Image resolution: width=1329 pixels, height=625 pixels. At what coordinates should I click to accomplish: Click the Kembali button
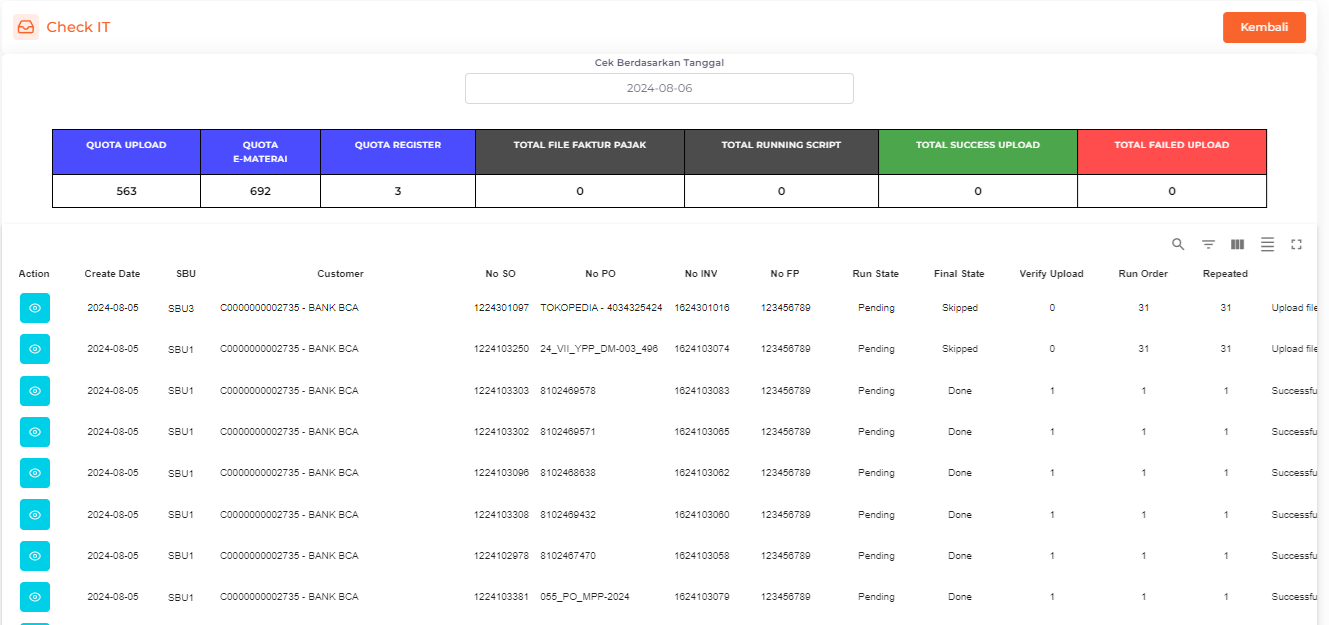click(x=1264, y=27)
